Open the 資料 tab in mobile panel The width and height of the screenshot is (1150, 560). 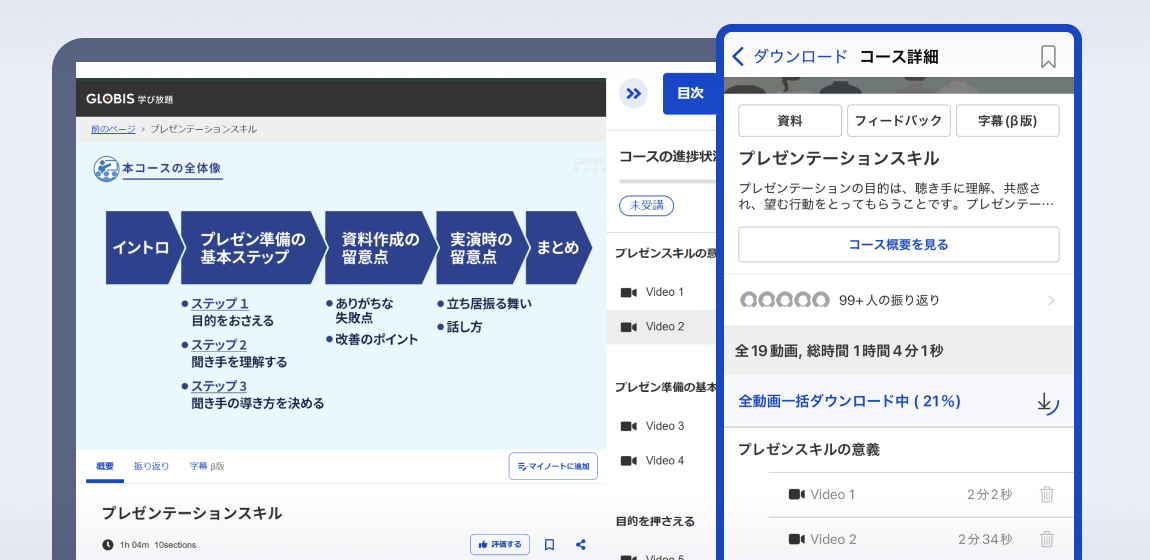(x=790, y=121)
